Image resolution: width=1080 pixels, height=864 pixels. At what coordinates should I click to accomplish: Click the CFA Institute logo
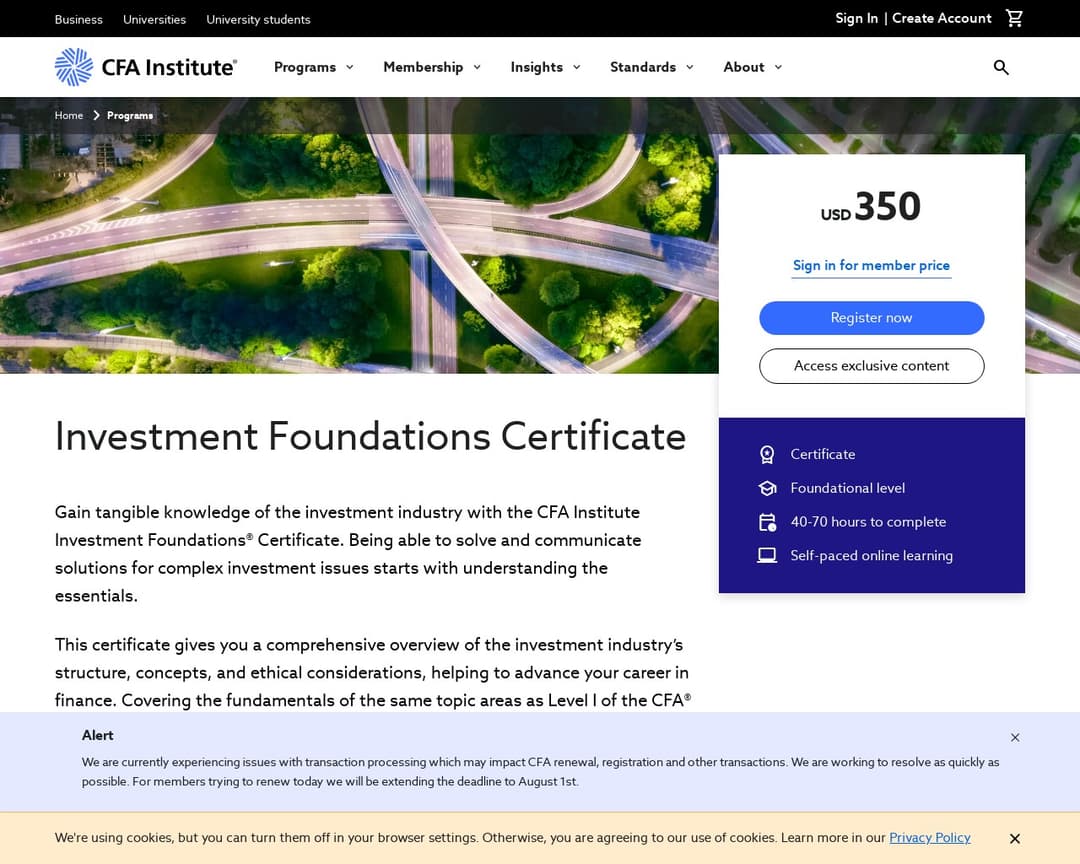click(145, 67)
